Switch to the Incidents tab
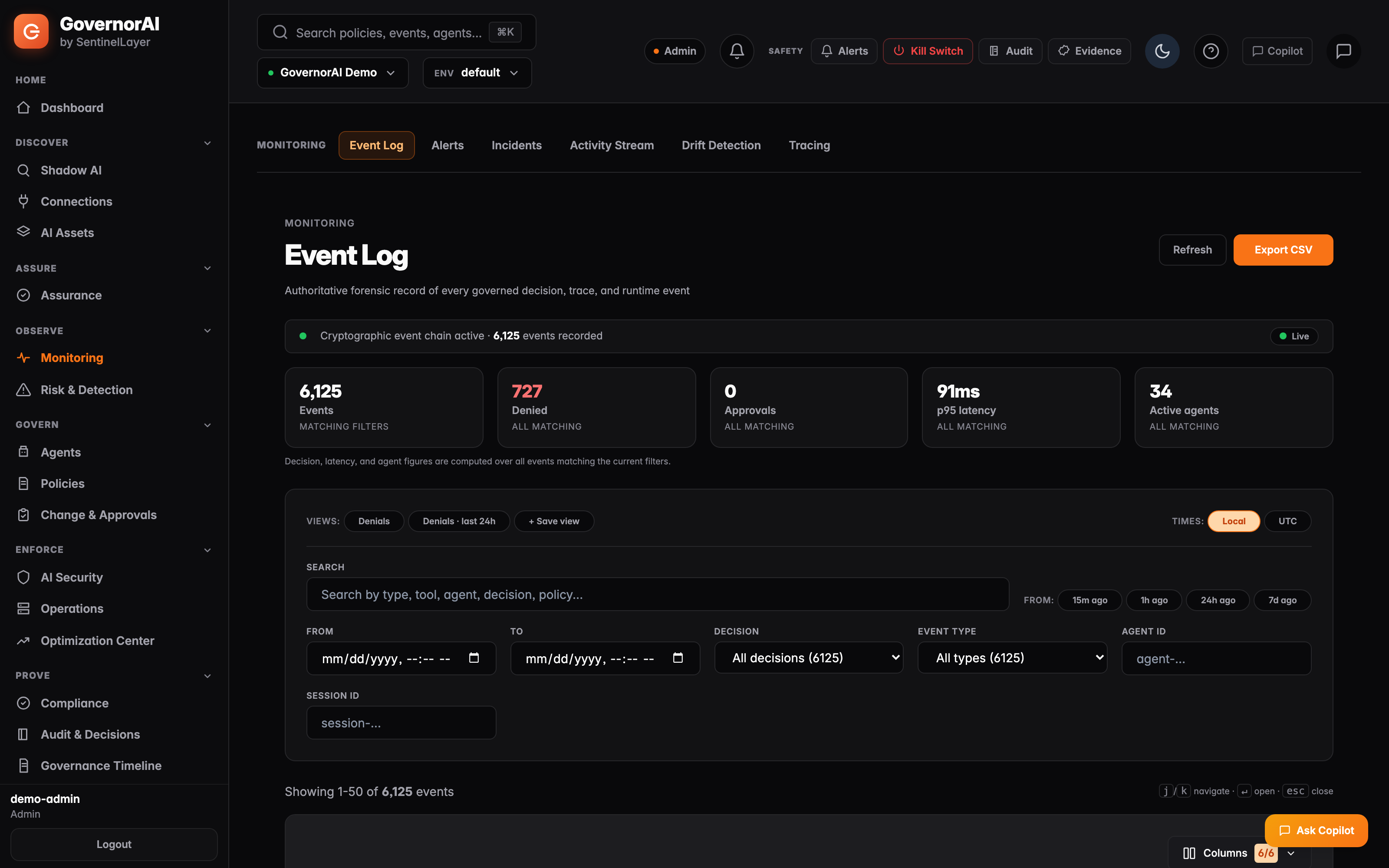This screenshot has height=868, width=1389. click(517, 145)
